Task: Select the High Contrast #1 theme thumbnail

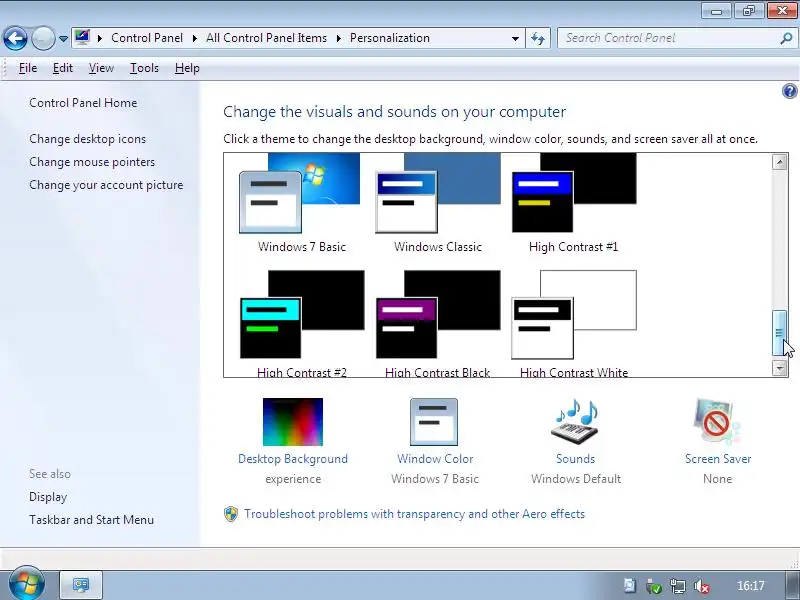Action: click(x=574, y=193)
